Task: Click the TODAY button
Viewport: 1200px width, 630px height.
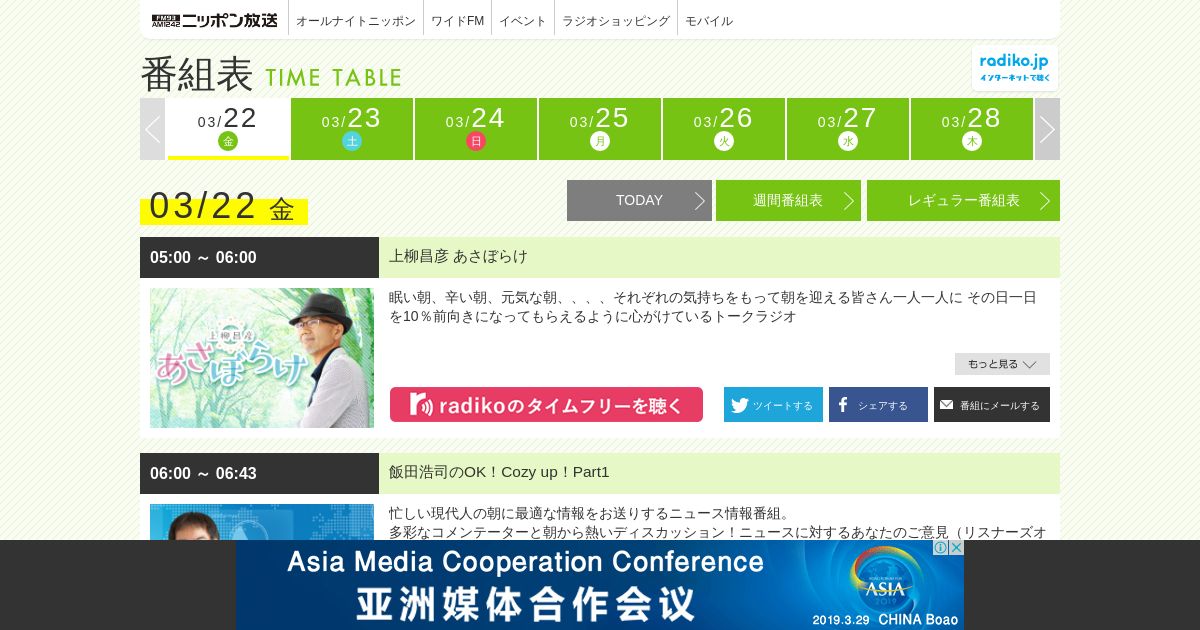Action: pyautogui.click(x=639, y=200)
